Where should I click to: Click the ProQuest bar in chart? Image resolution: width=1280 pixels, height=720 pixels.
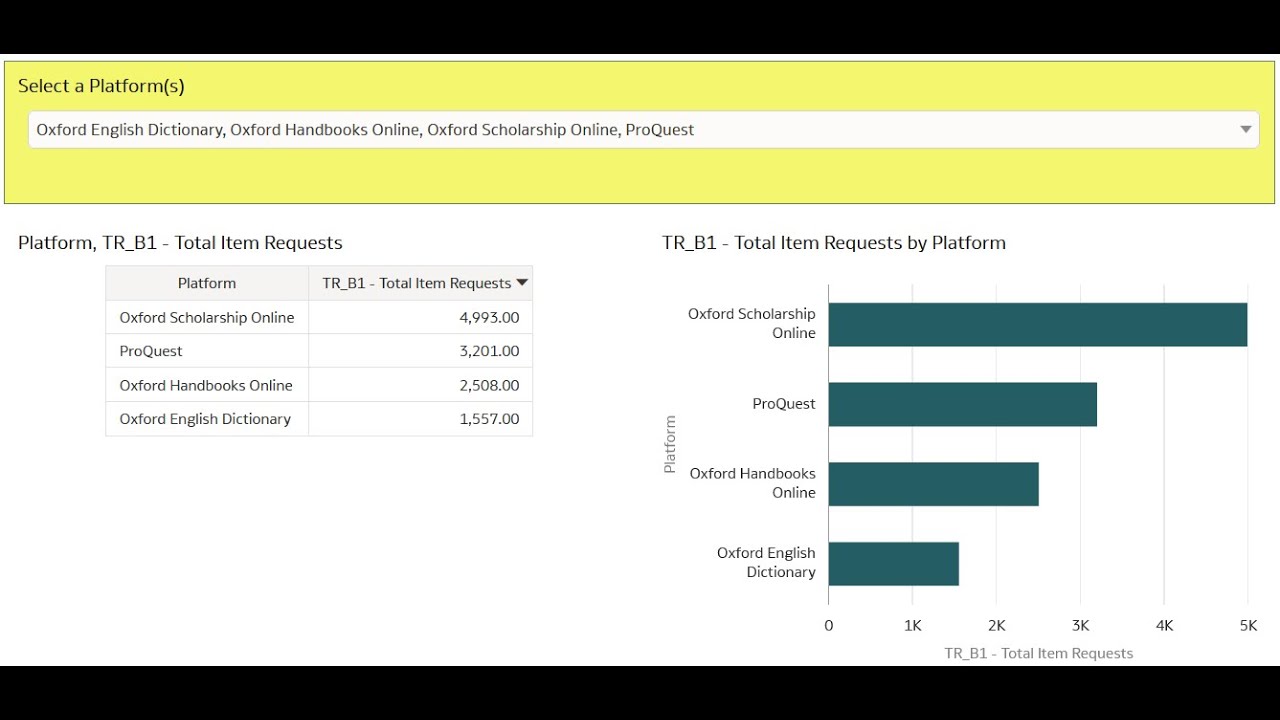point(963,404)
